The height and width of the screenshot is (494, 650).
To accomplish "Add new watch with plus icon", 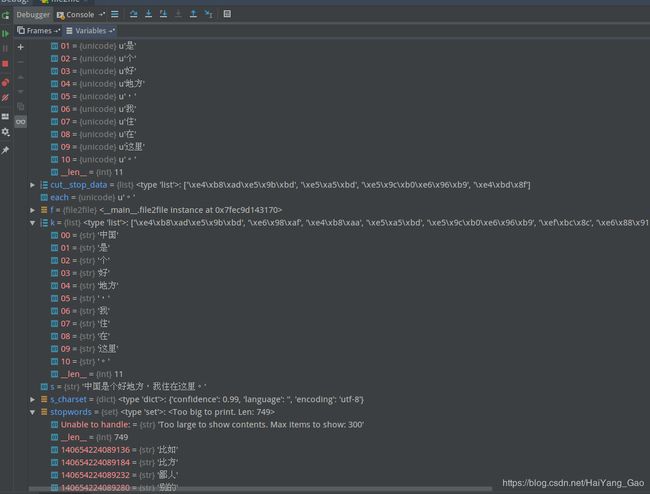I will coord(21,47).
